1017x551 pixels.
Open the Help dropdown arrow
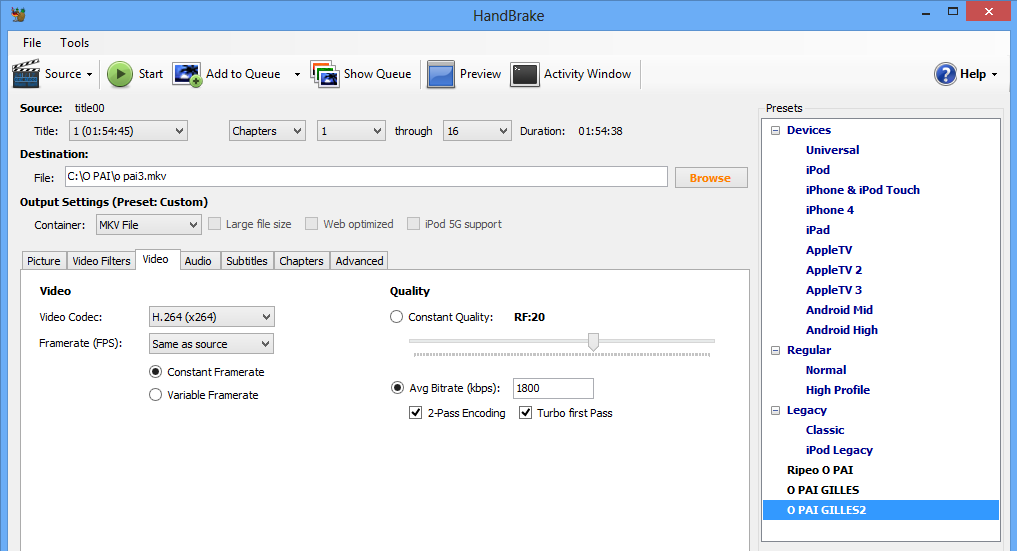point(994,75)
